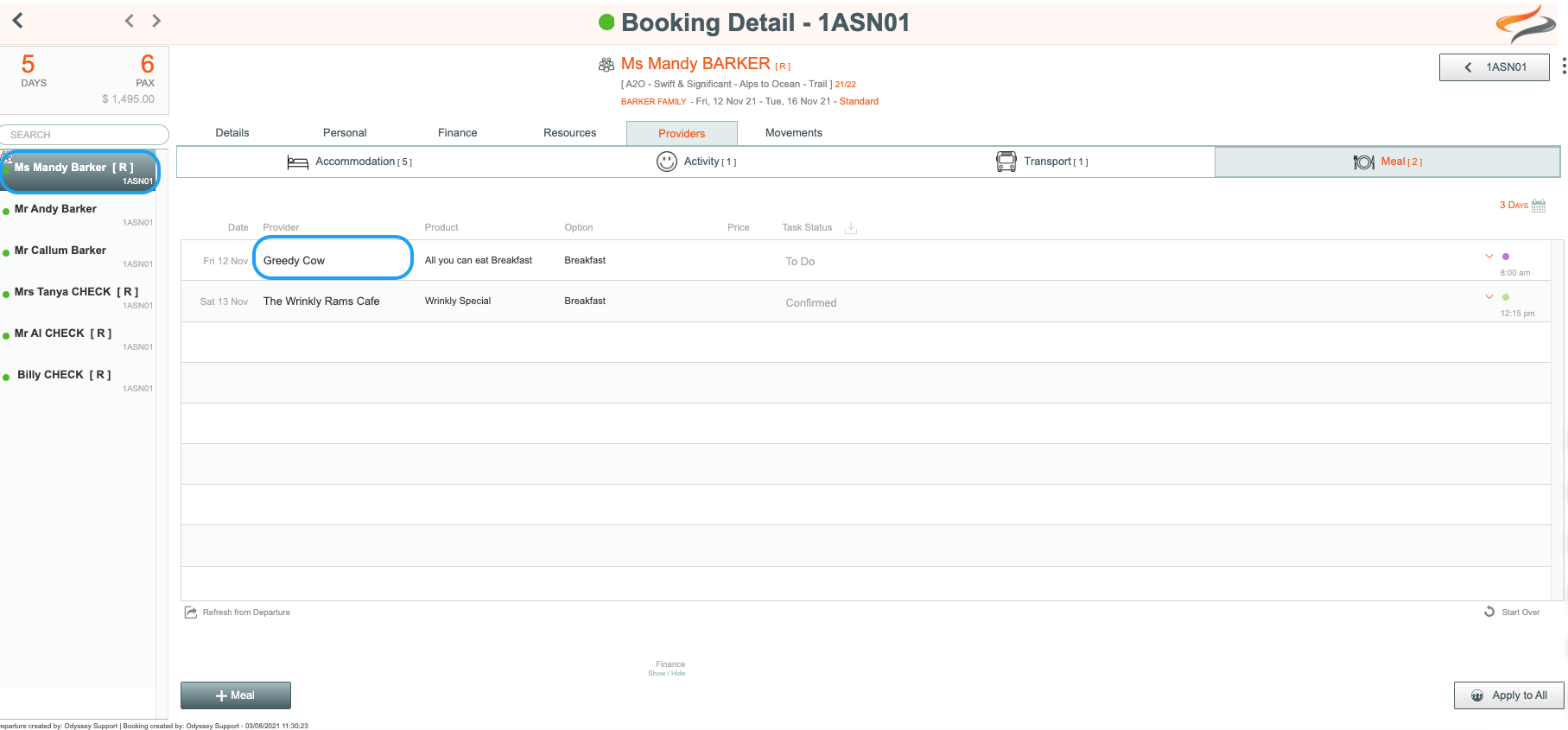Select passenger Mr Callum Barker
This screenshot has height=730, width=1568.
pyautogui.click(x=78, y=256)
